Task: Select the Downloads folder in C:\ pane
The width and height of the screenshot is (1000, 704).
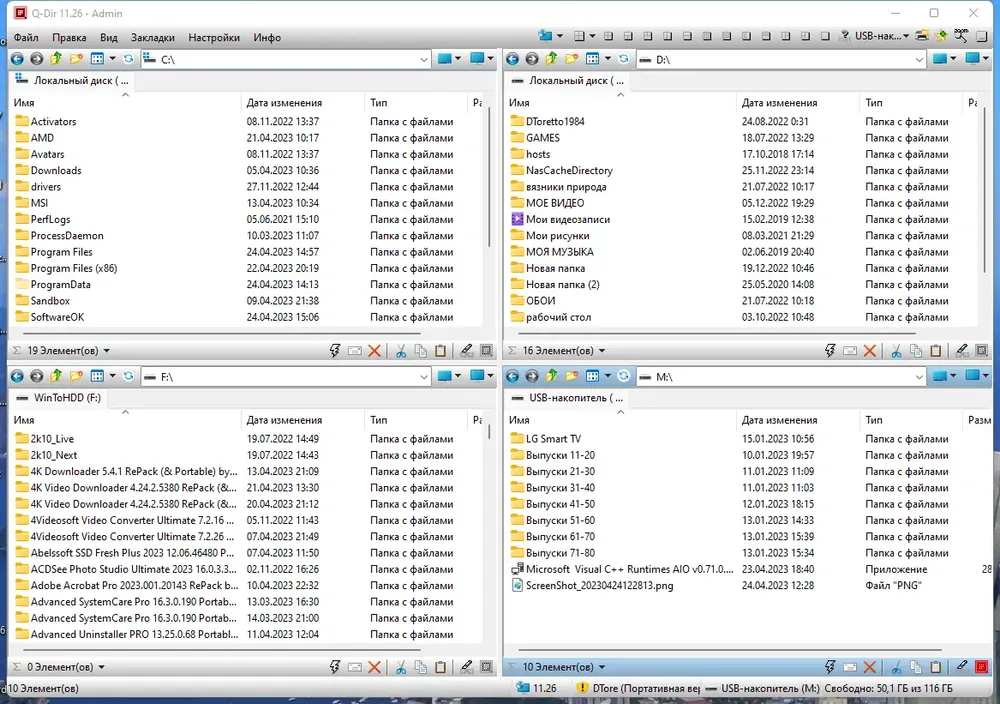Action: point(48,170)
